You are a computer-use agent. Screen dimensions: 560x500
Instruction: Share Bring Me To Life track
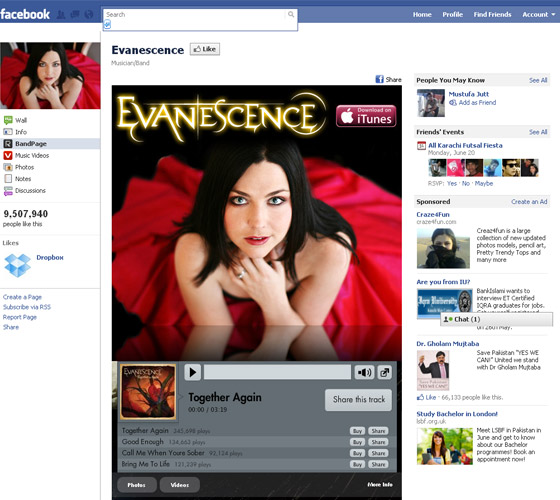tap(378, 464)
